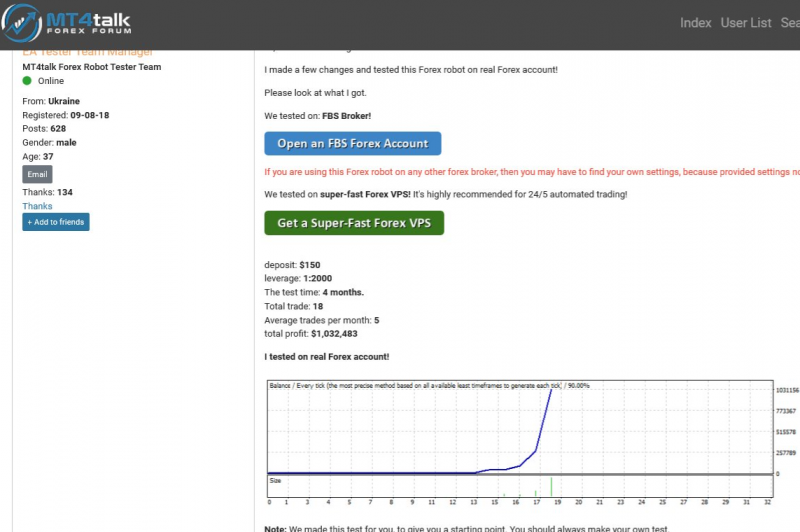
Task: Click the Email button in user profile
Action: [x=37, y=174]
